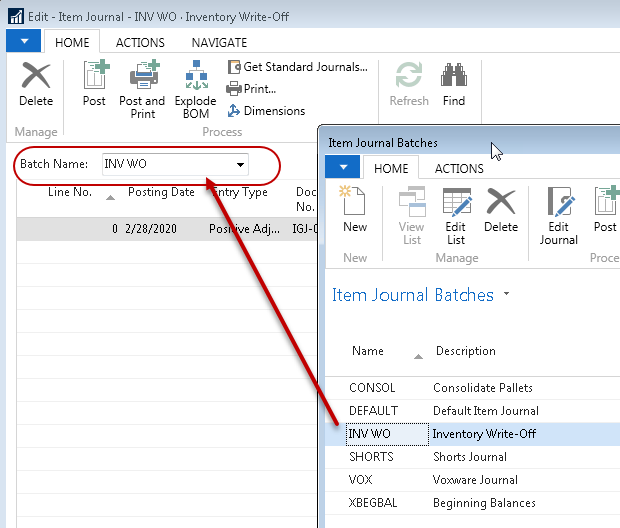Click the Dimensions button
Image resolution: width=620 pixels, height=528 pixels.
266,111
